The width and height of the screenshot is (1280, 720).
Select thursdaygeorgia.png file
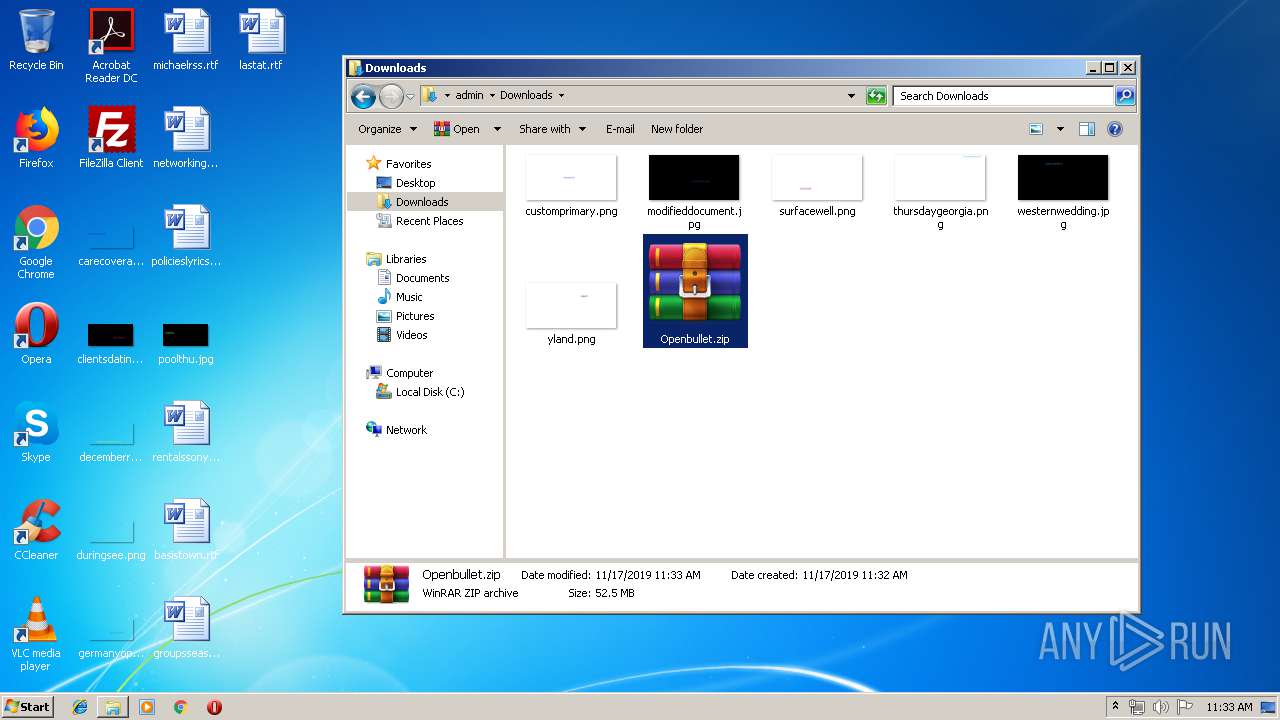(x=940, y=192)
